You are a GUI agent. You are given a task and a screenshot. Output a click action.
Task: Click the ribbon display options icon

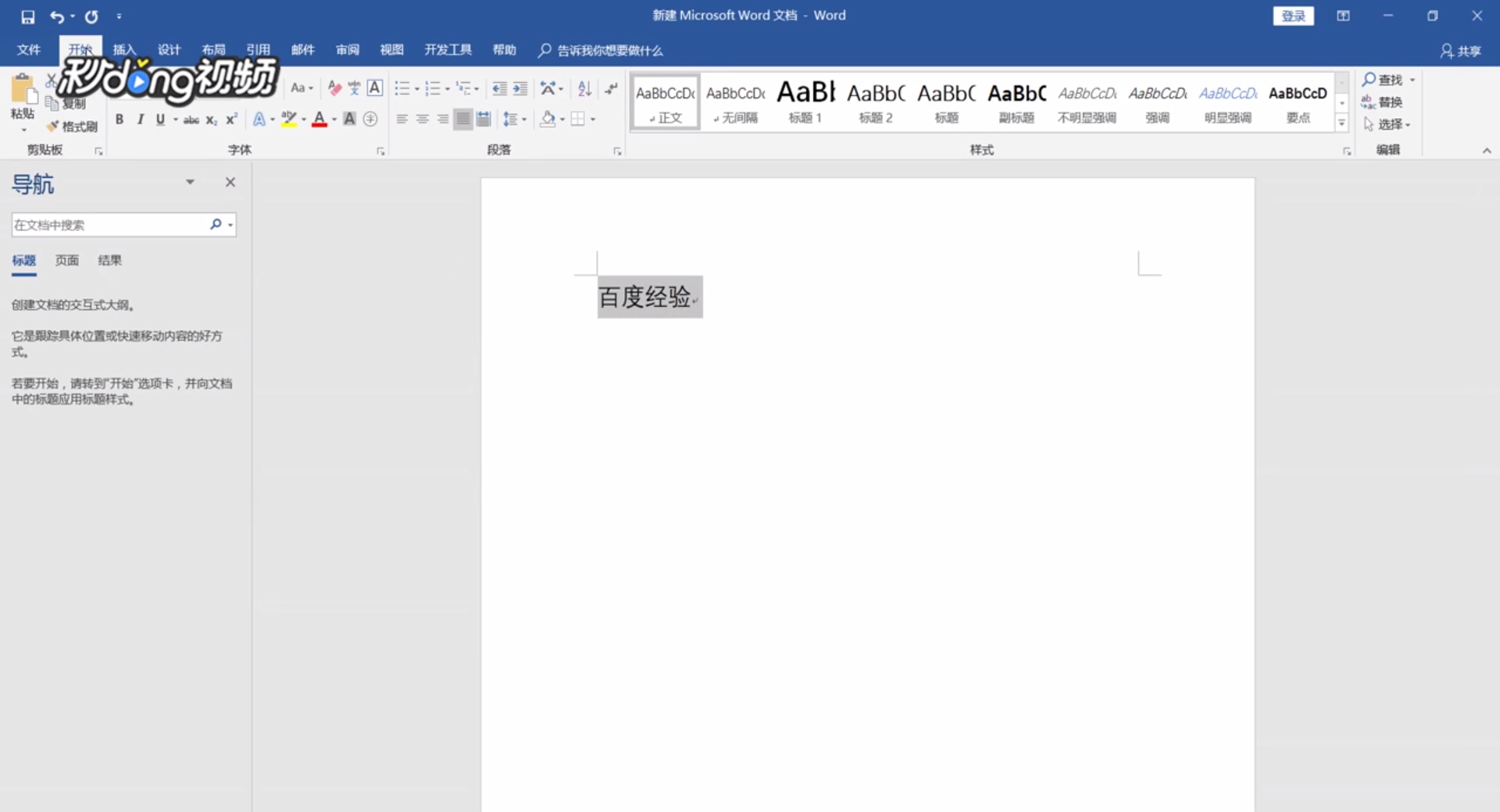click(1343, 16)
